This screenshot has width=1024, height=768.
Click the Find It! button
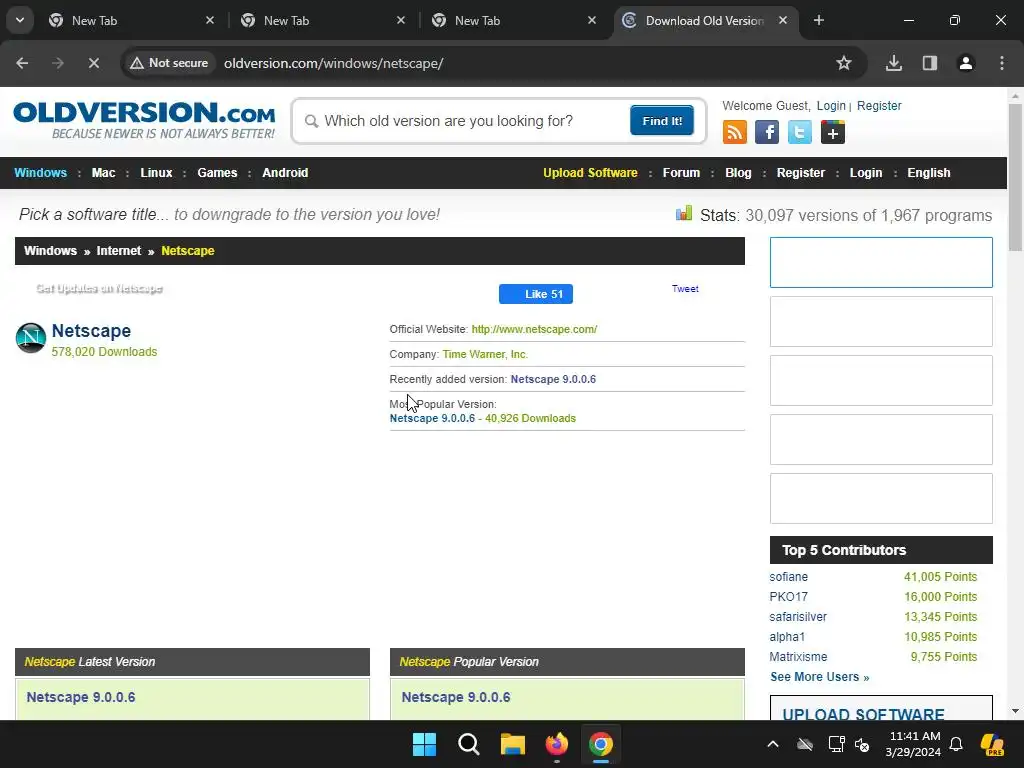pyautogui.click(x=662, y=121)
